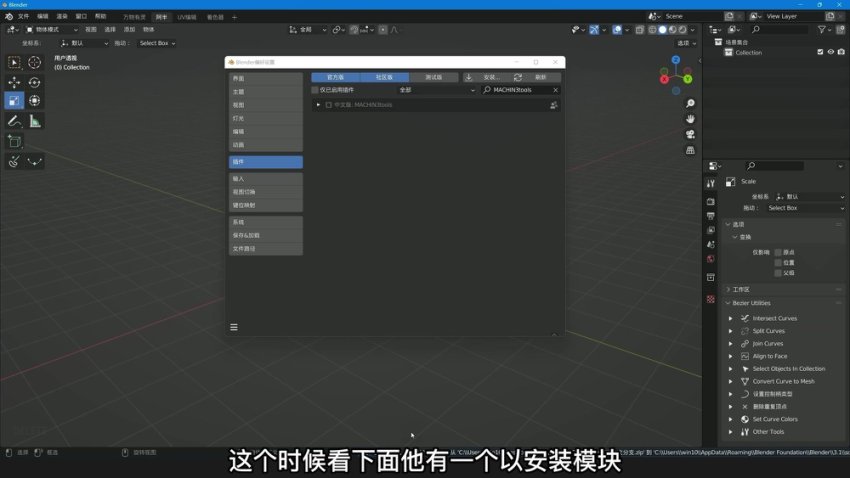The image size is (850, 478).
Task: Tick the 原点 checkbox under 仅影响
Action: [778, 252]
